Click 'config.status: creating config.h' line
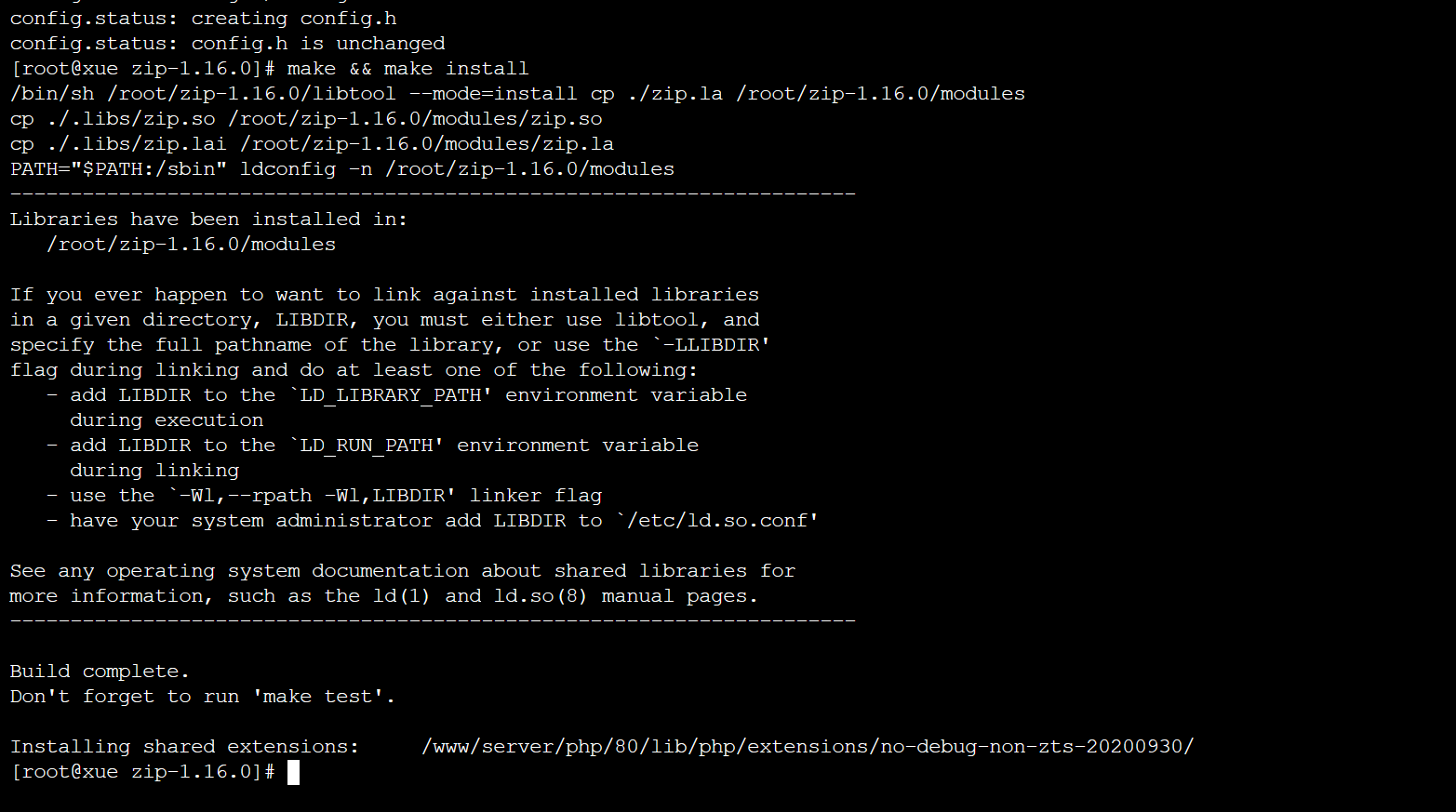 204,19
